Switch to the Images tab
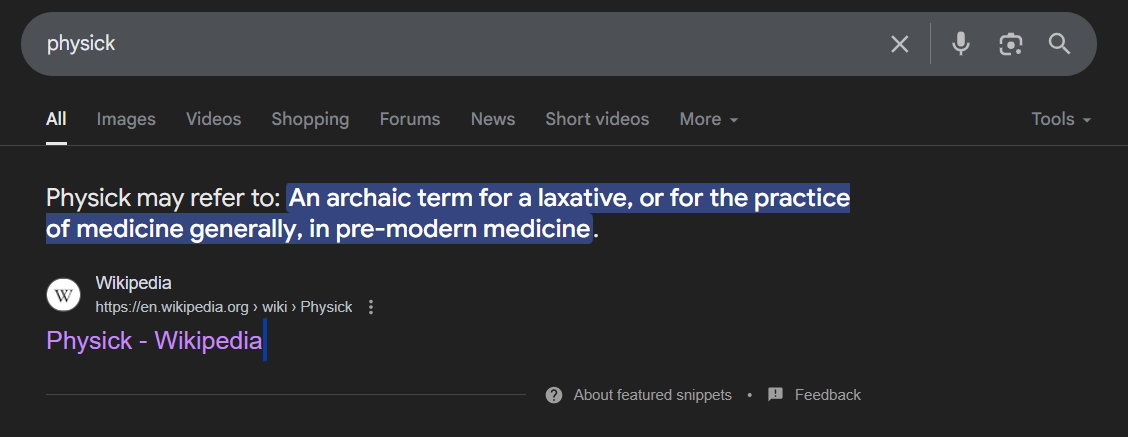Image resolution: width=1128 pixels, height=437 pixels. click(x=126, y=120)
